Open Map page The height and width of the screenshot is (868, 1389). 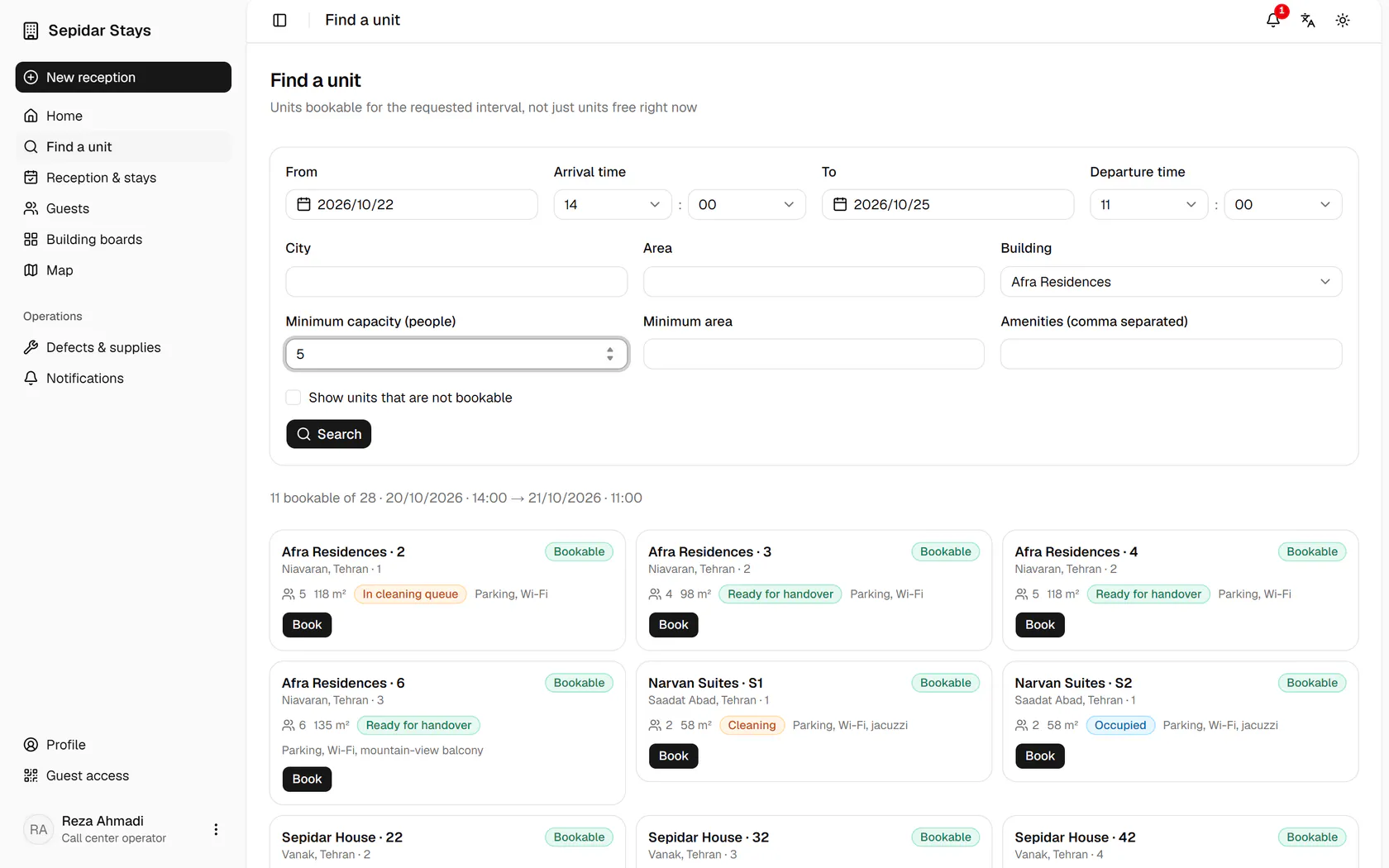coord(123,270)
